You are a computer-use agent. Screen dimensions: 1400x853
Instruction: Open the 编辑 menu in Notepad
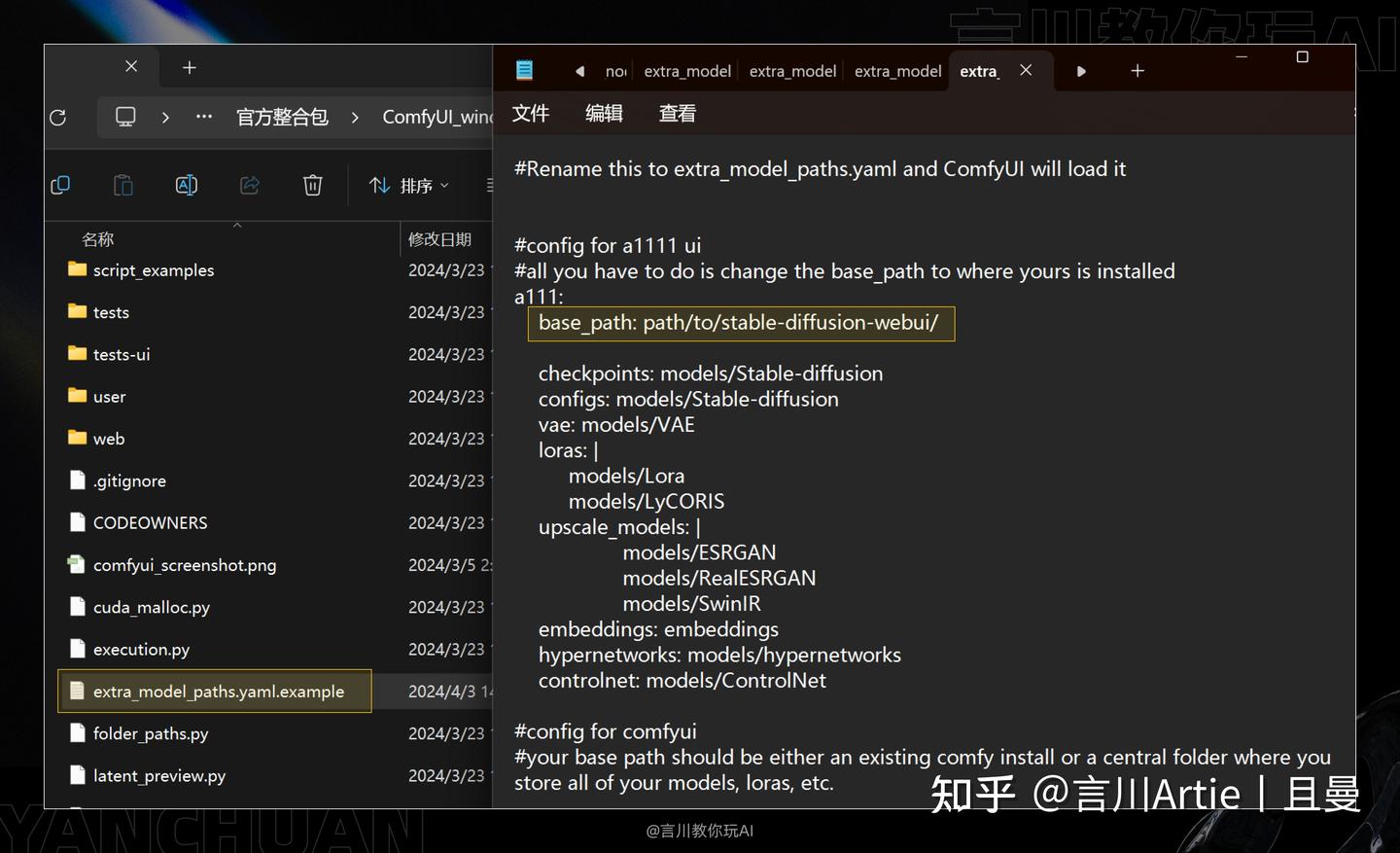click(x=604, y=114)
